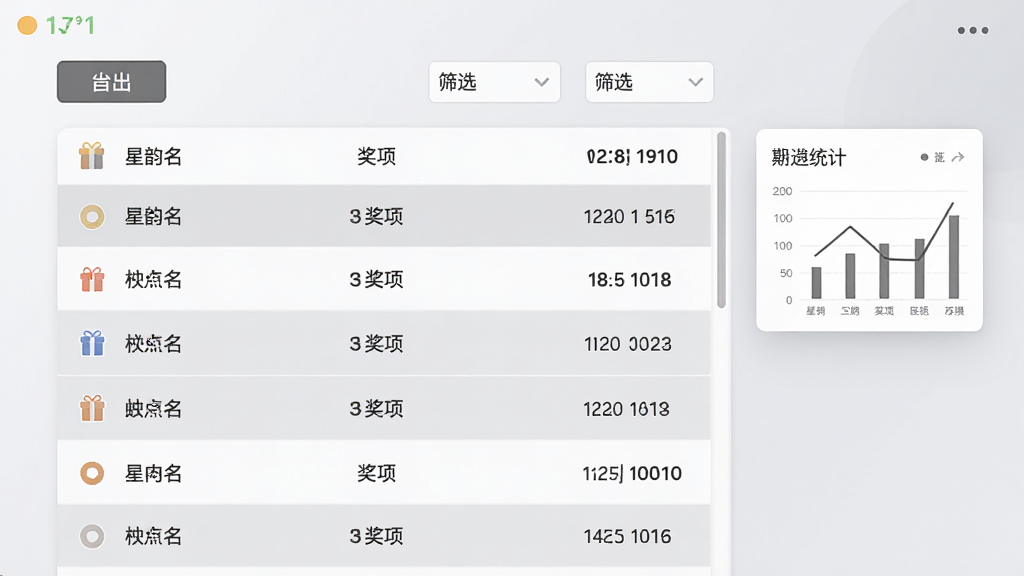
Task: Select the name in the 1425 1016 row
Action: [x=153, y=536]
